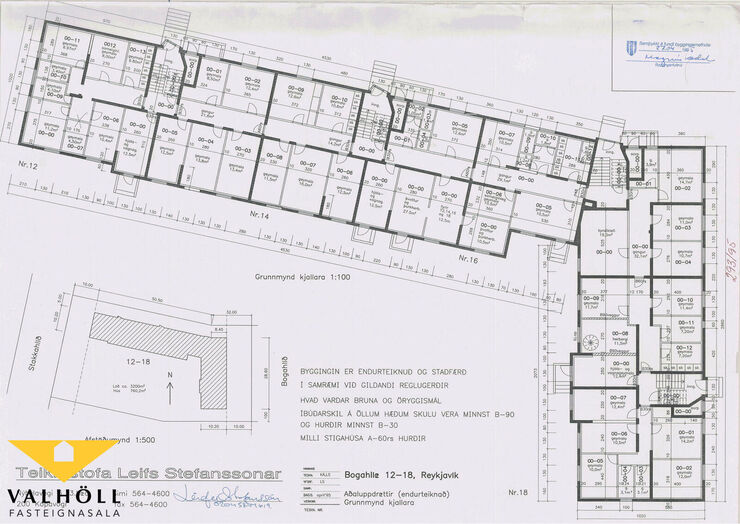Click the north arrow on the site plan
Viewport: 740px width, 524px height.
click(170, 388)
